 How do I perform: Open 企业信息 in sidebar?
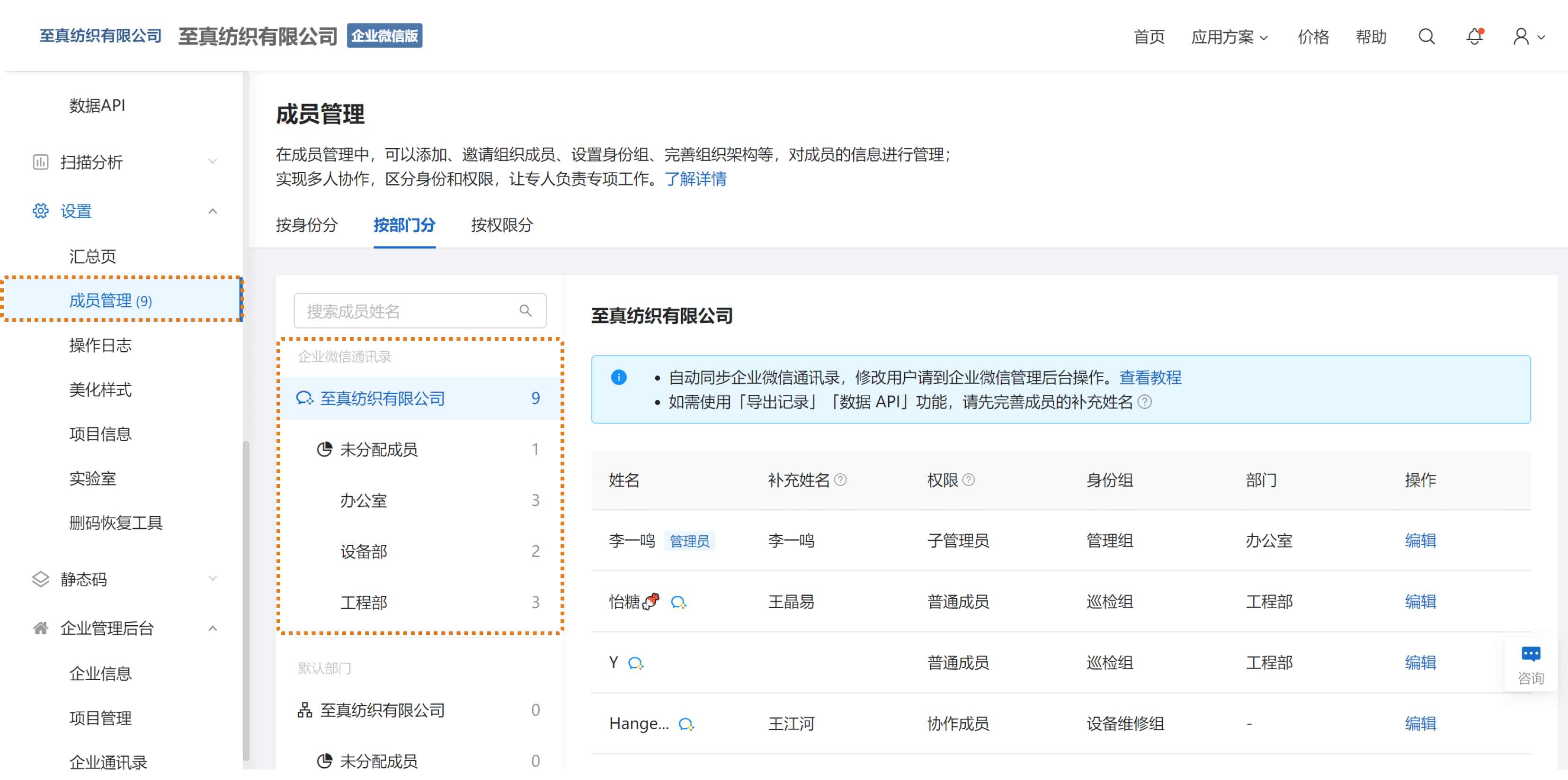100,674
